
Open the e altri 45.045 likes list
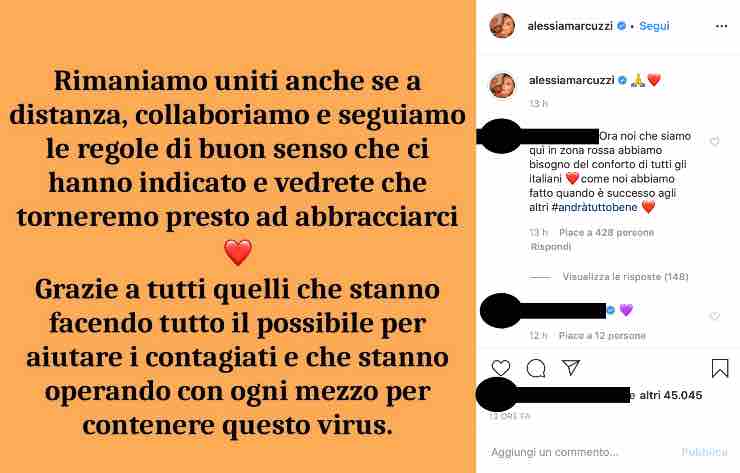pos(667,396)
